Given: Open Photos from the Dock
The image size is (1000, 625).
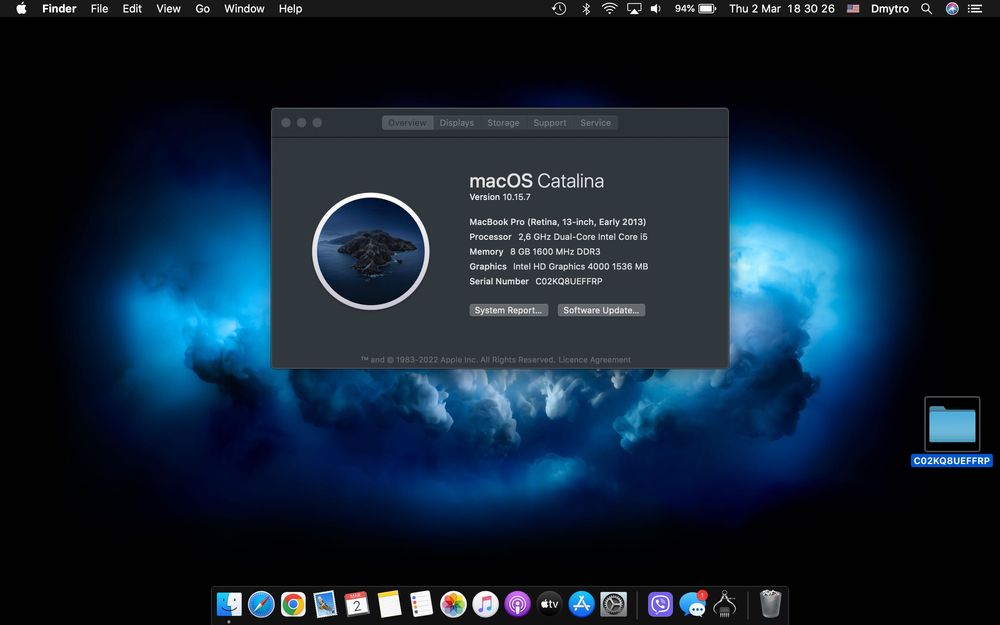Looking at the screenshot, I should pyautogui.click(x=453, y=603).
